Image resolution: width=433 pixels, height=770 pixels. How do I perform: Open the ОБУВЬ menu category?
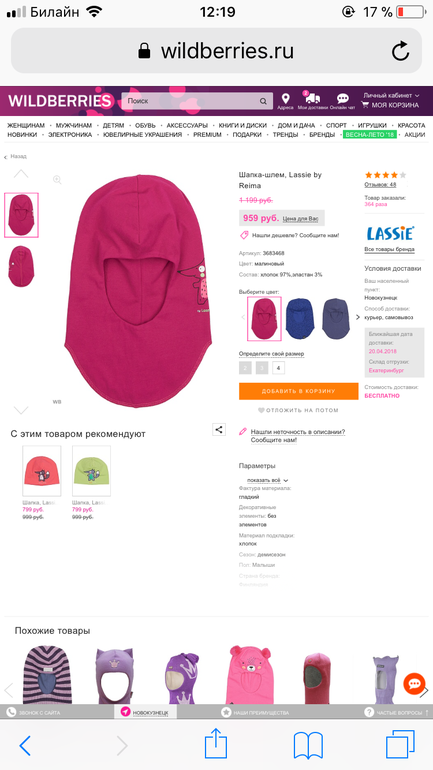pos(145,125)
